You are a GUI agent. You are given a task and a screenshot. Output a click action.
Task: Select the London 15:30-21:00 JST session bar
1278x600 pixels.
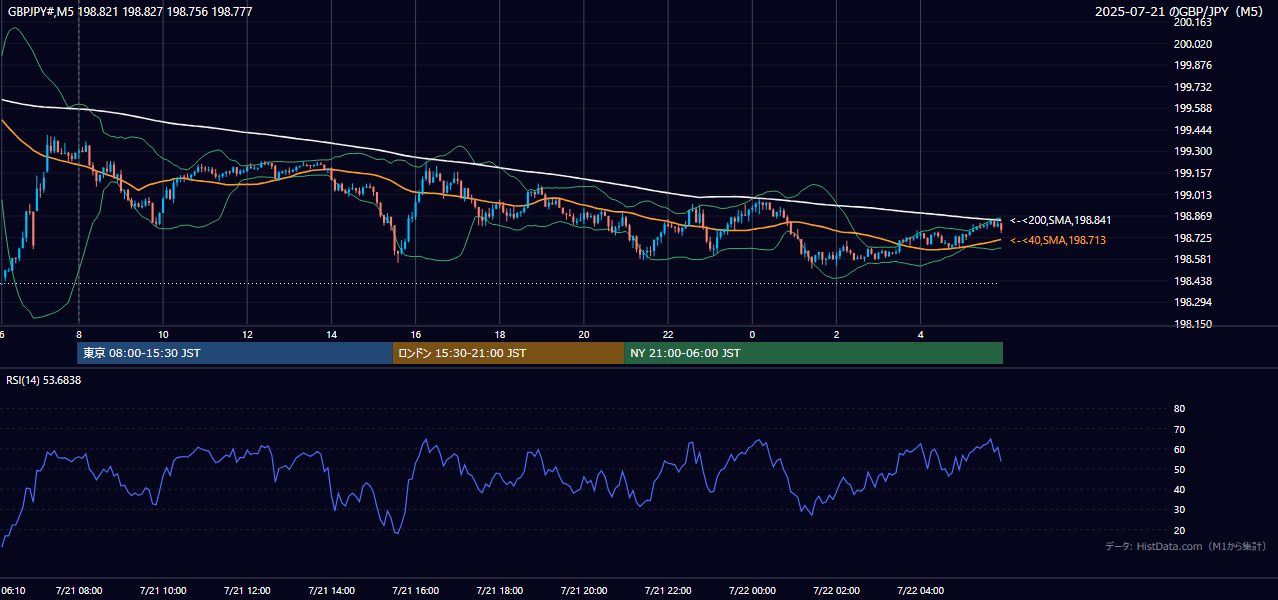point(508,353)
